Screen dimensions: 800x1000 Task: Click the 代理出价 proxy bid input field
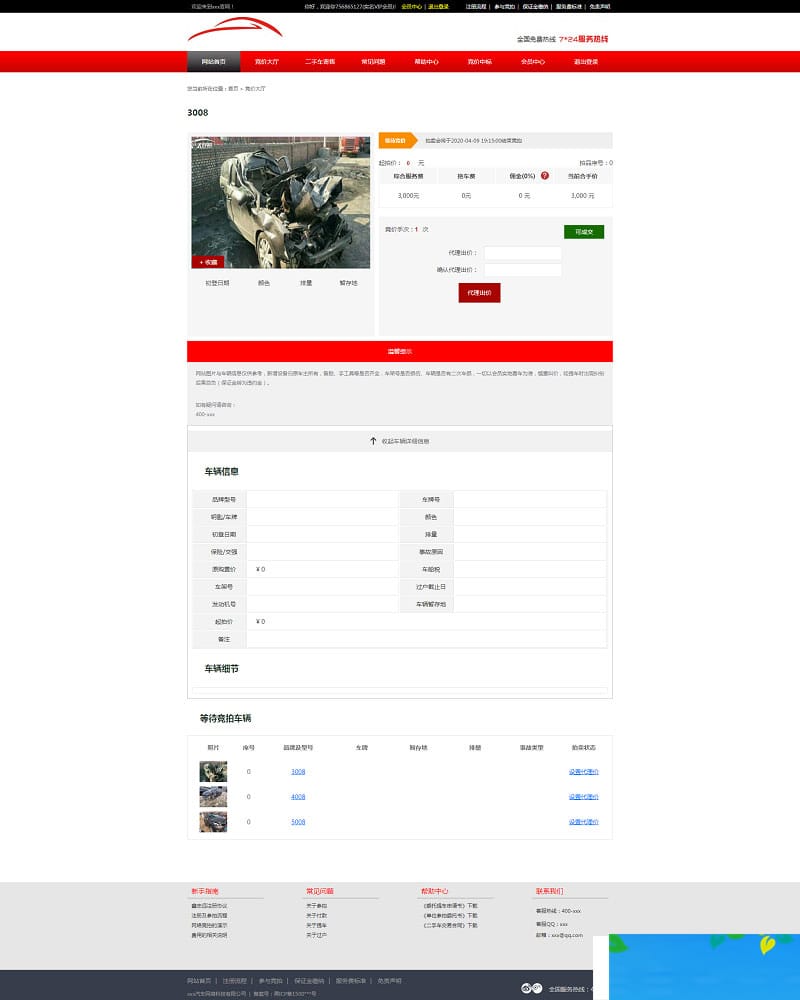point(522,253)
